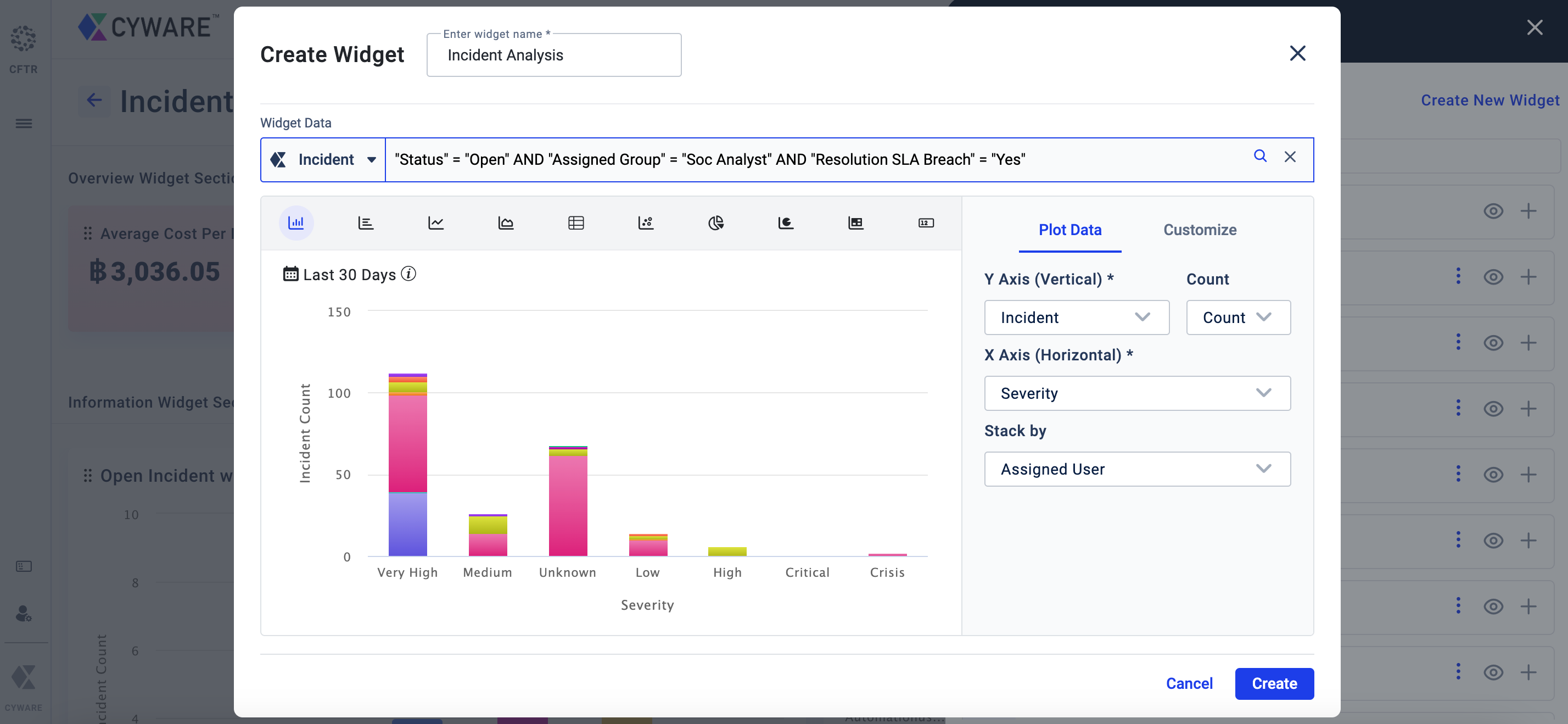
Task: Select the vertical bar chart type icon
Action: pos(296,223)
